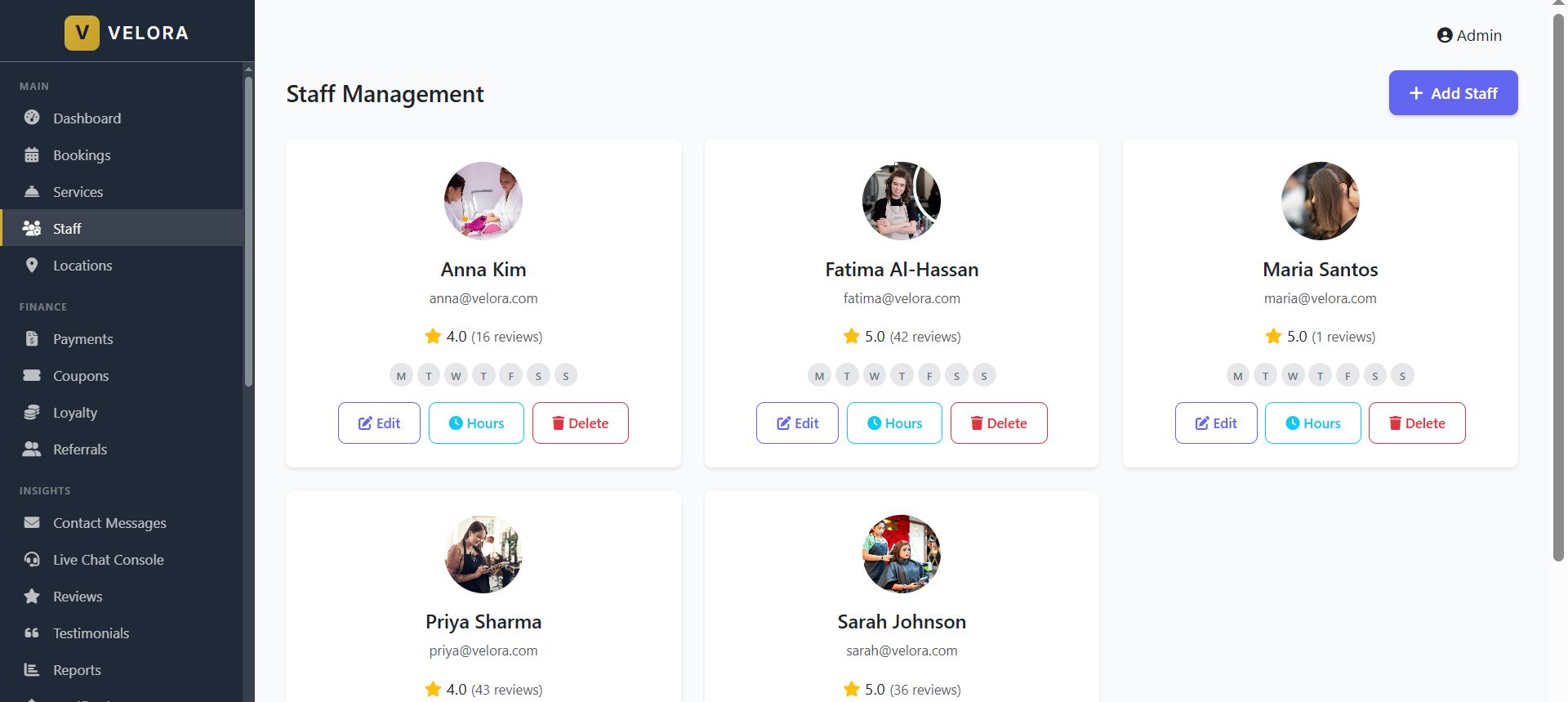
Task: Open the Payments menu item
Action: pyautogui.click(x=82, y=338)
